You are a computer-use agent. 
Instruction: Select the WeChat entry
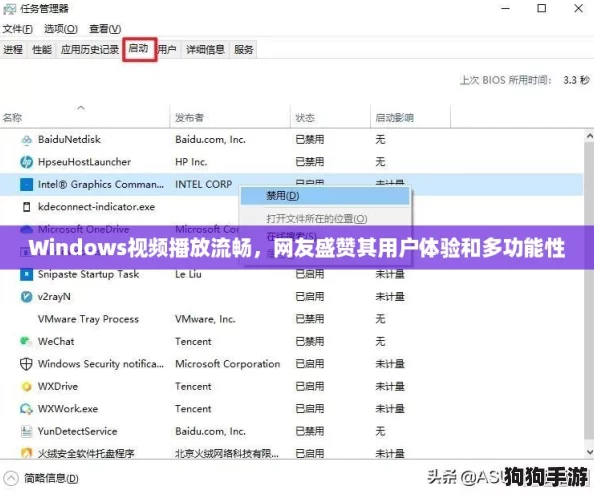pos(56,341)
